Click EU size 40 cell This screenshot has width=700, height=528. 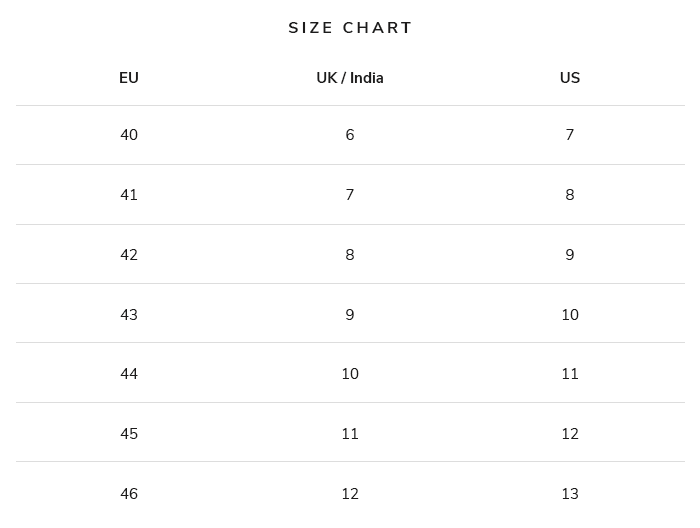129,135
